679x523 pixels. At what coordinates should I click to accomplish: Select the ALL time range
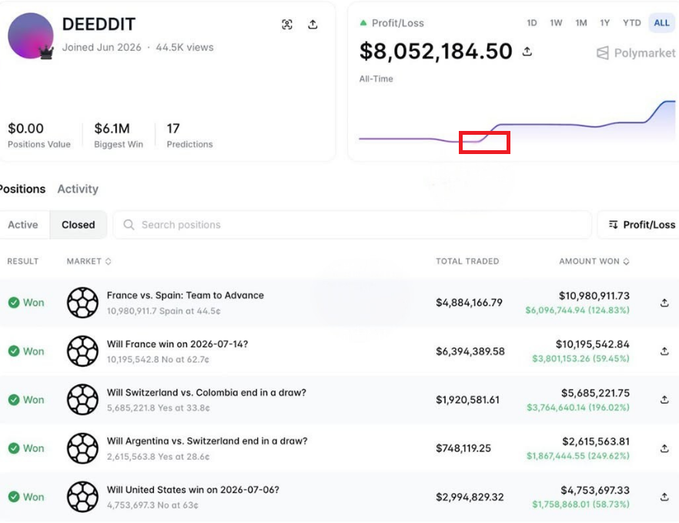662,23
